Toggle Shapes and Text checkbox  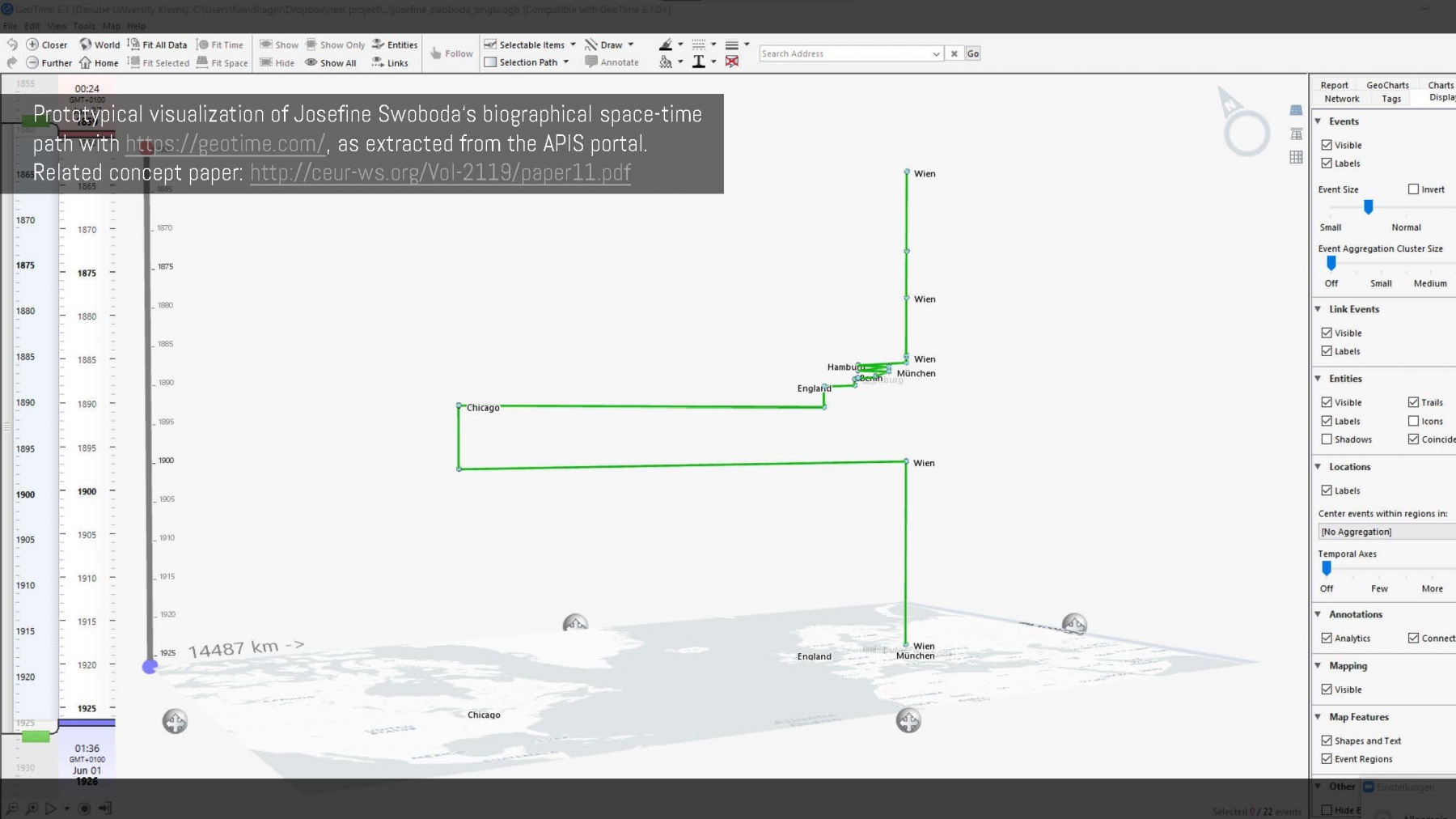[1327, 740]
